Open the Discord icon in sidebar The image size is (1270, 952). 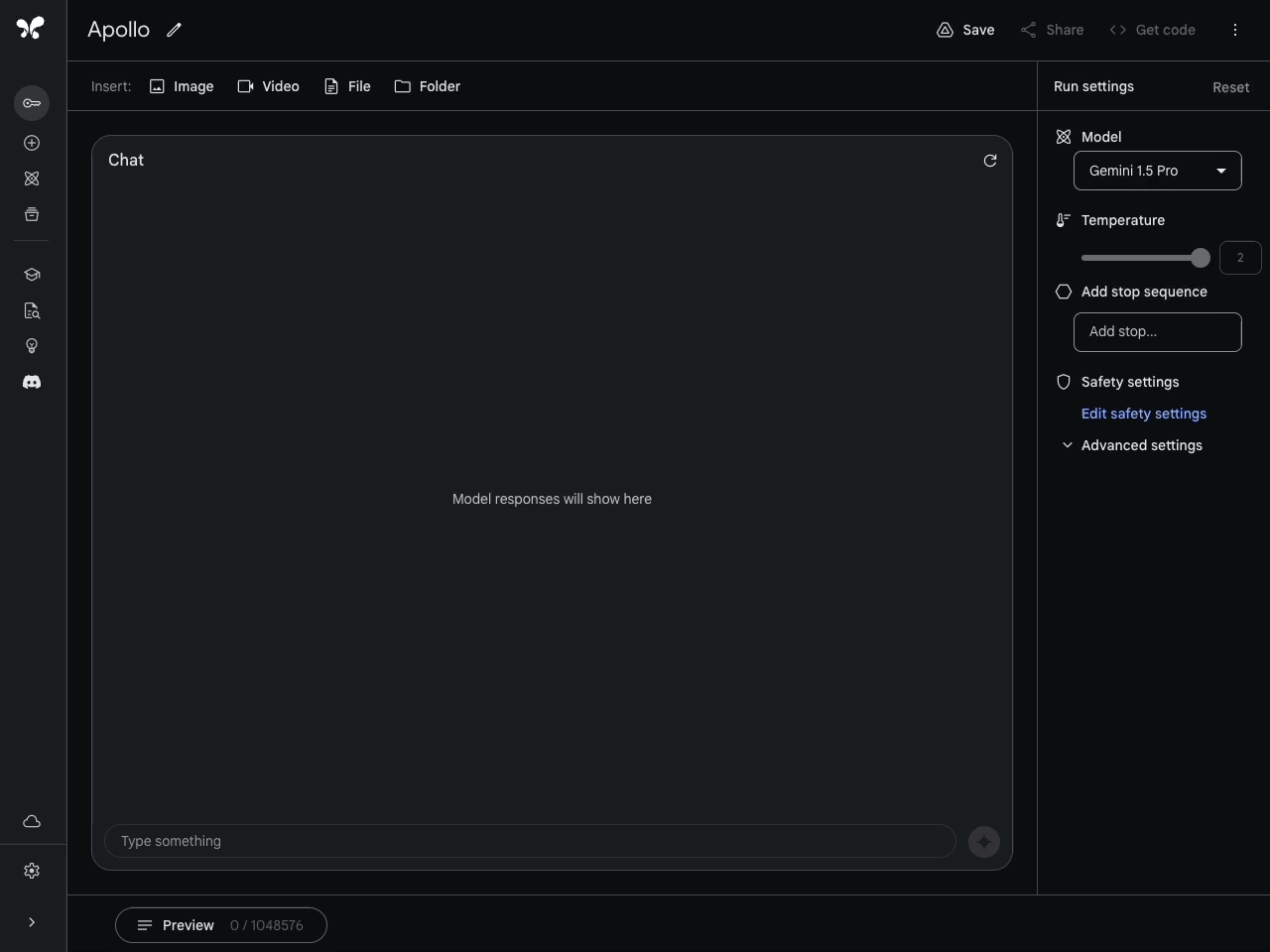click(x=32, y=382)
